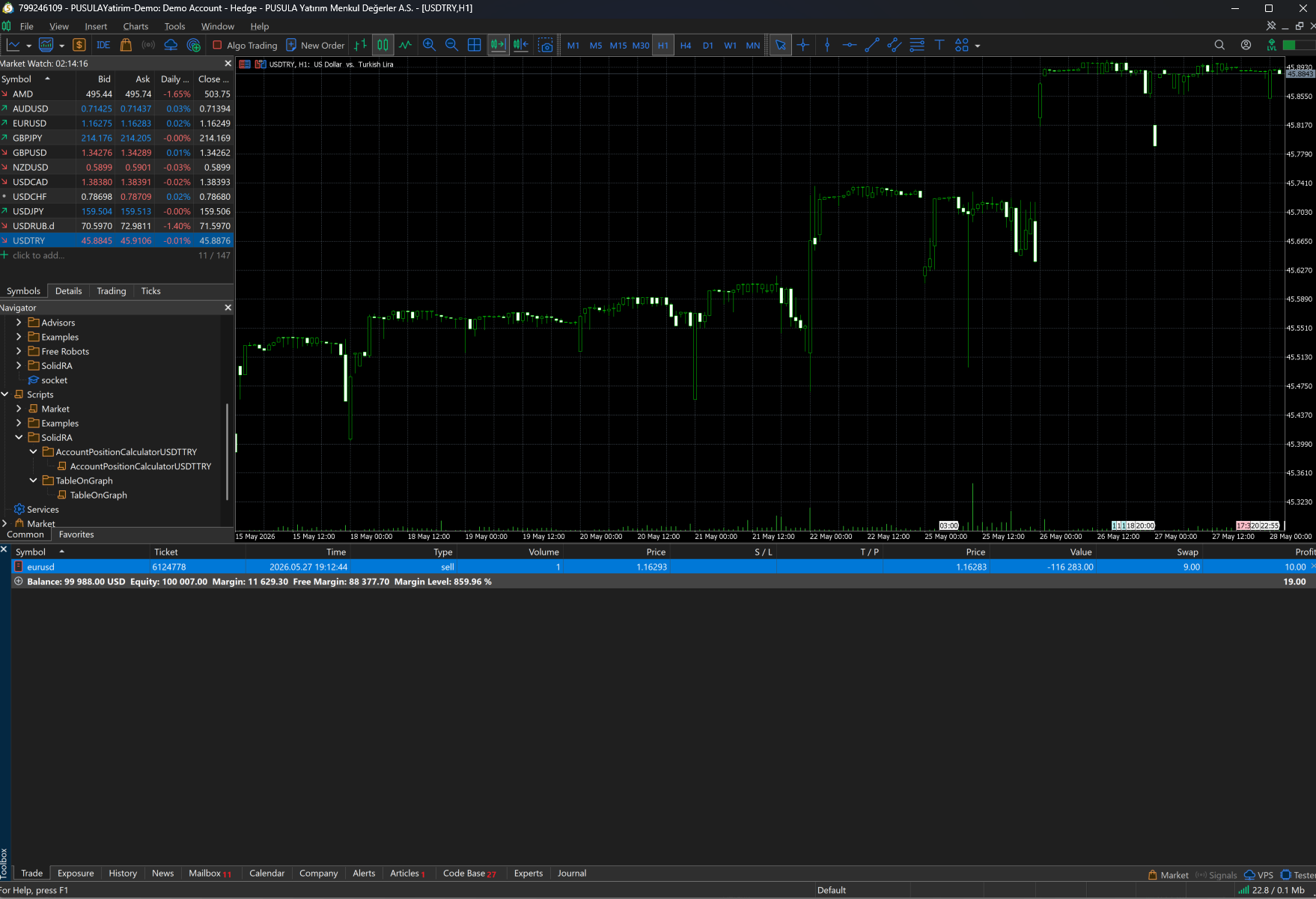Click connection status bars indicator
This screenshot has width=1316, height=899.
[x=1243, y=890]
